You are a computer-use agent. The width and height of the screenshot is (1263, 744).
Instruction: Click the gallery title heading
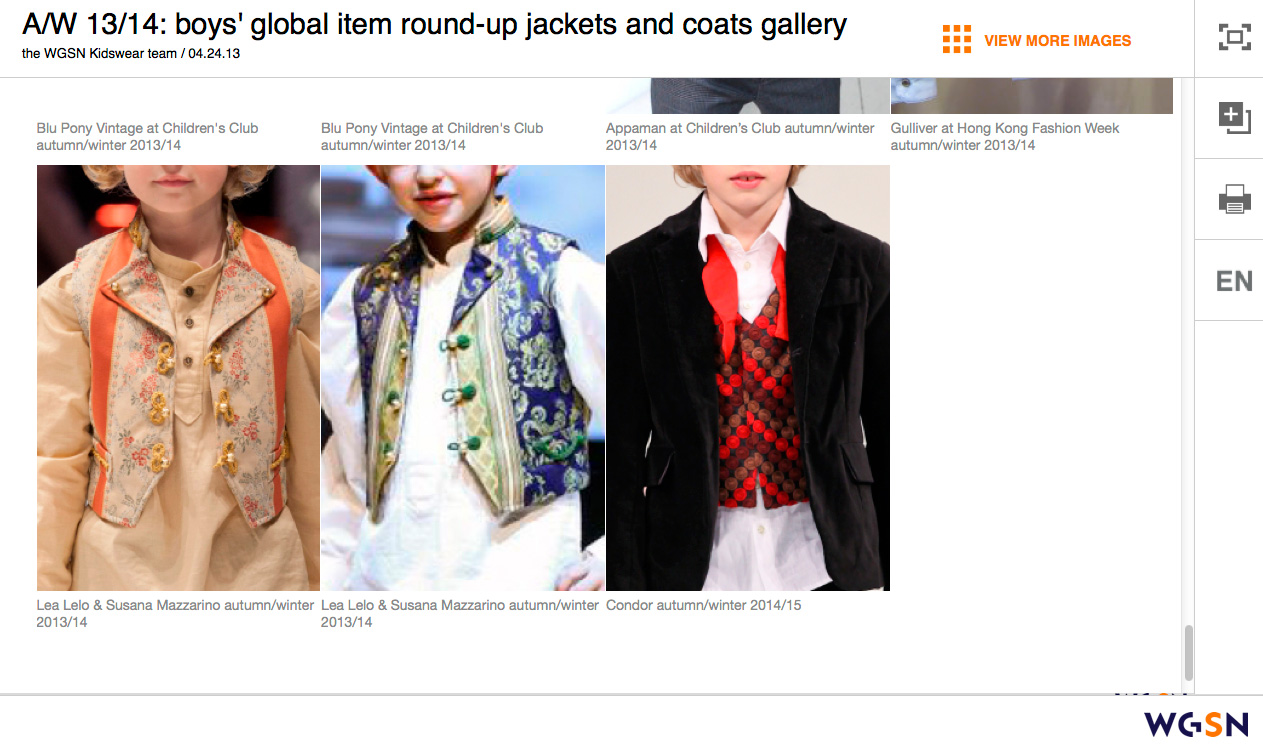[x=435, y=24]
